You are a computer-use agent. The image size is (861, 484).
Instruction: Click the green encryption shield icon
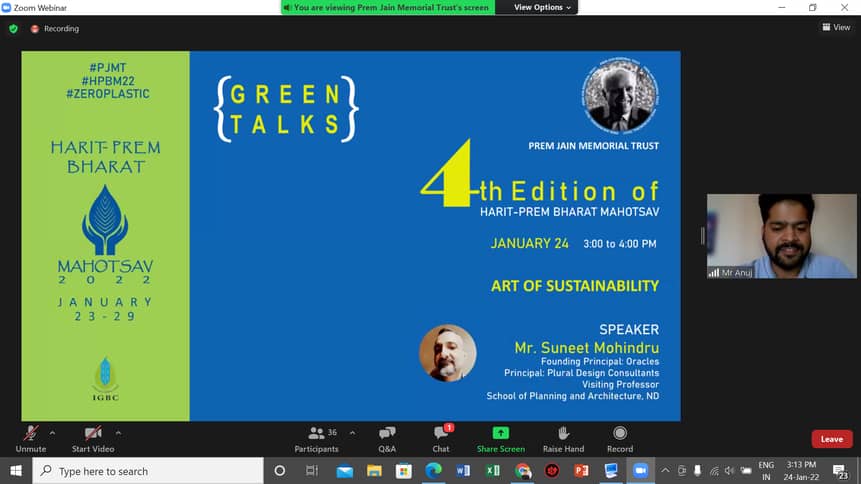tap(13, 29)
